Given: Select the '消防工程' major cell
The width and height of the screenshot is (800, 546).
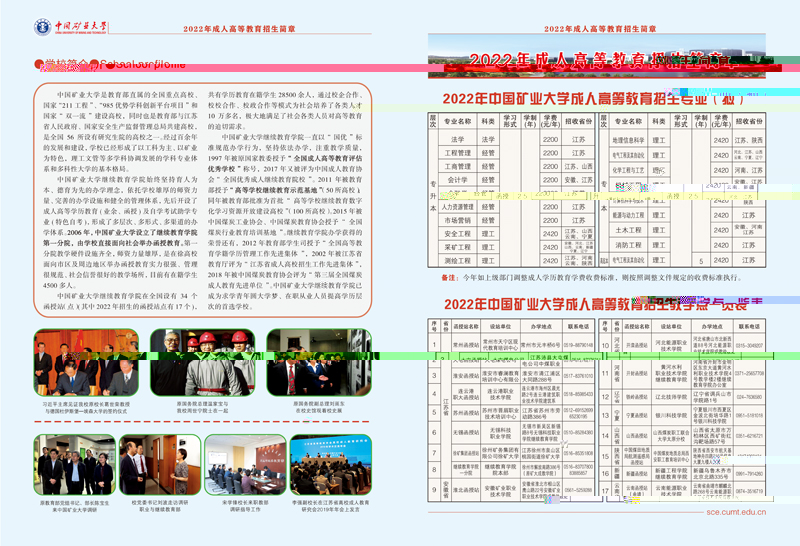Looking at the screenshot, I should (x=628, y=245).
